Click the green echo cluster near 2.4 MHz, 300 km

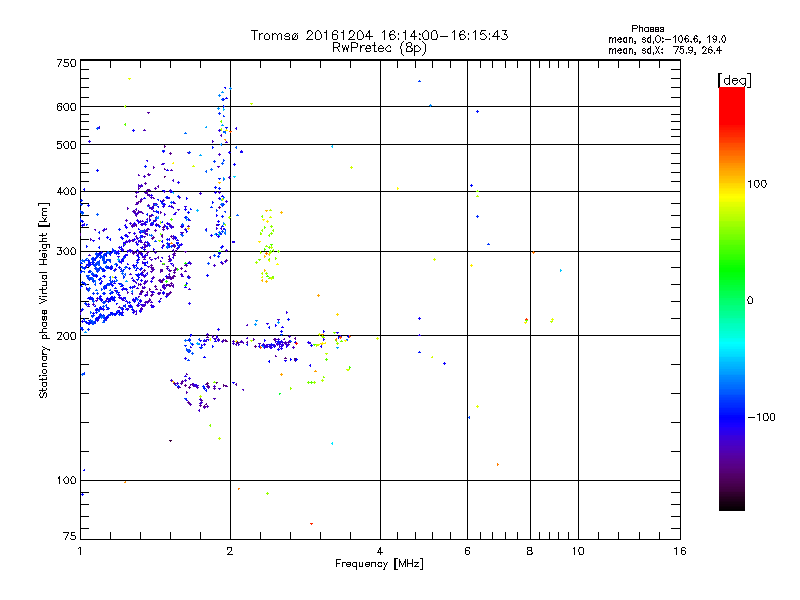point(267,245)
